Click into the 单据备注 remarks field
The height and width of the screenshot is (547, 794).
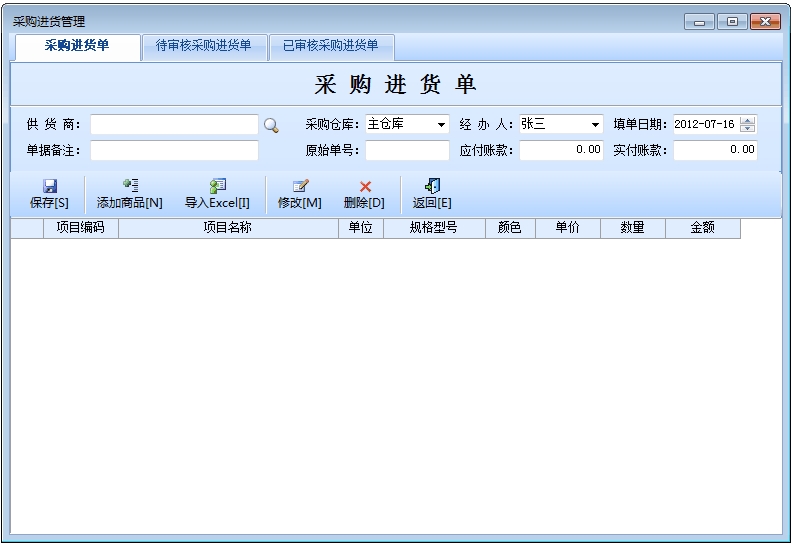click(x=174, y=151)
